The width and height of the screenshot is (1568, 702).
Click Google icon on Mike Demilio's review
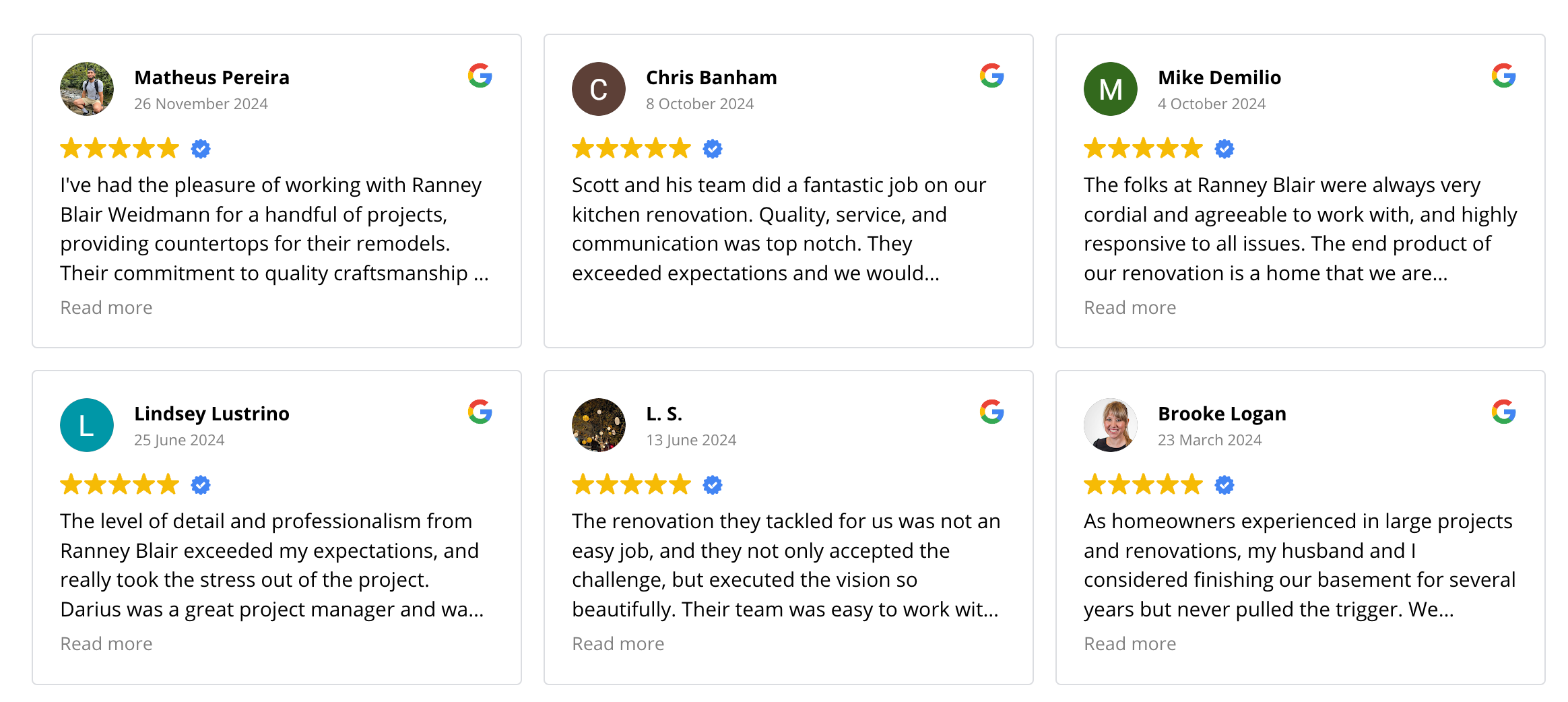[1503, 76]
